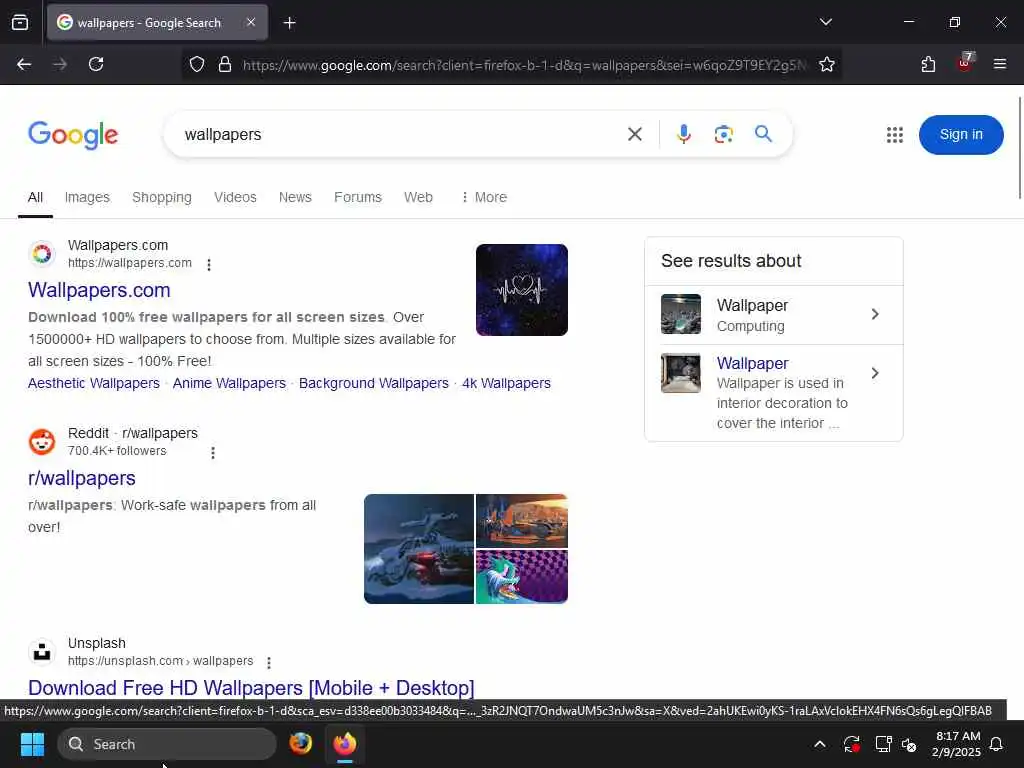Click the Unsplash result favicon
This screenshot has height=768, width=1024.
(x=42, y=652)
